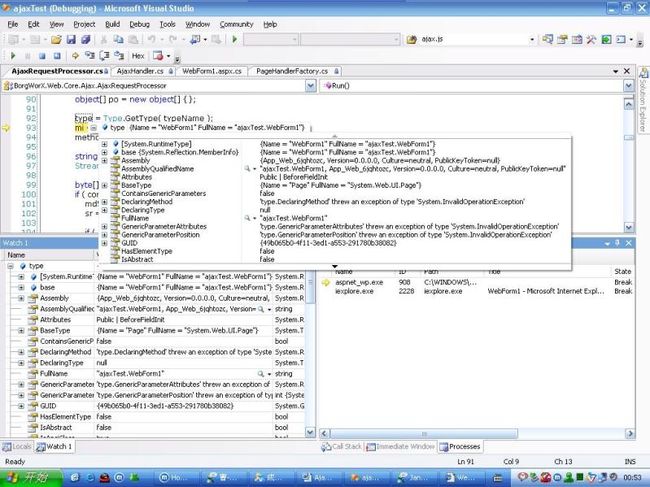This screenshot has height=487, width=650.
Task: Click the Start Page green icon
Action: point(606,39)
